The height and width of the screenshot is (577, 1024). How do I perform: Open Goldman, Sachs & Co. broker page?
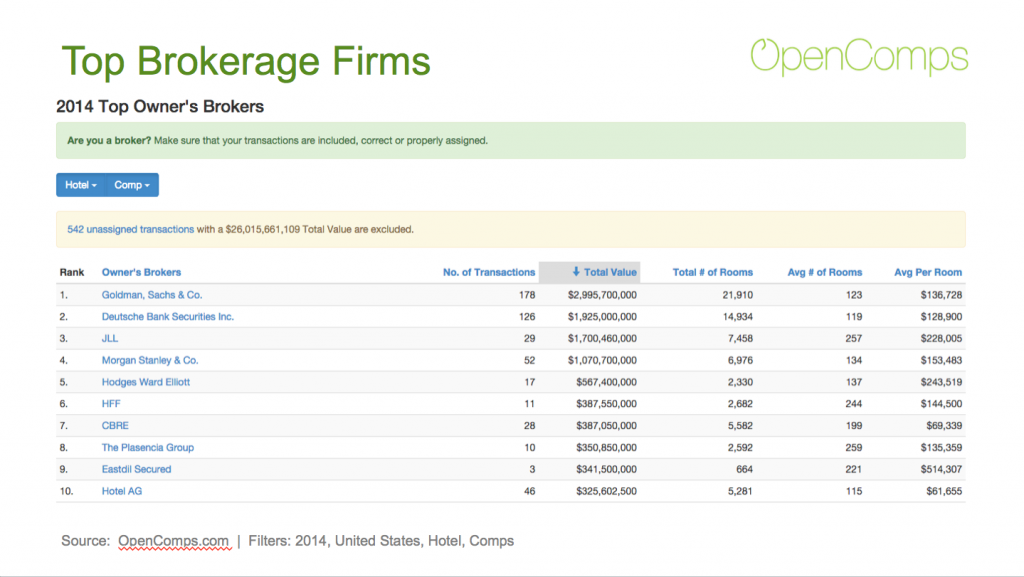pos(152,295)
